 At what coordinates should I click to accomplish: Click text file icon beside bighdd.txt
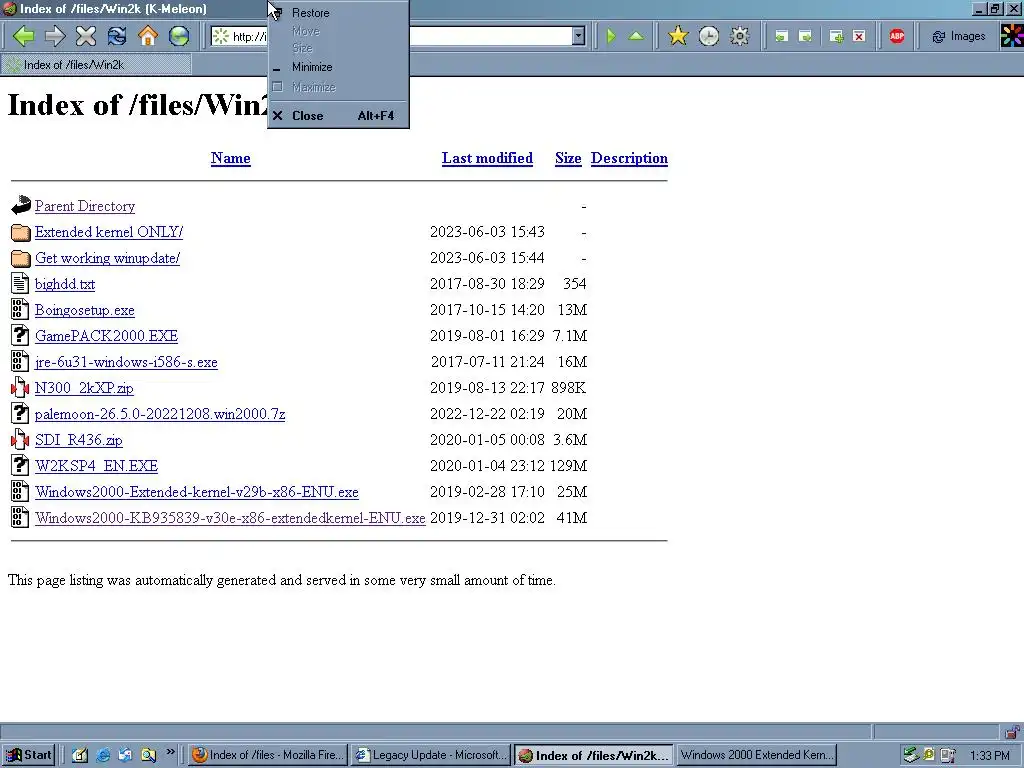pyautogui.click(x=20, y=283)
